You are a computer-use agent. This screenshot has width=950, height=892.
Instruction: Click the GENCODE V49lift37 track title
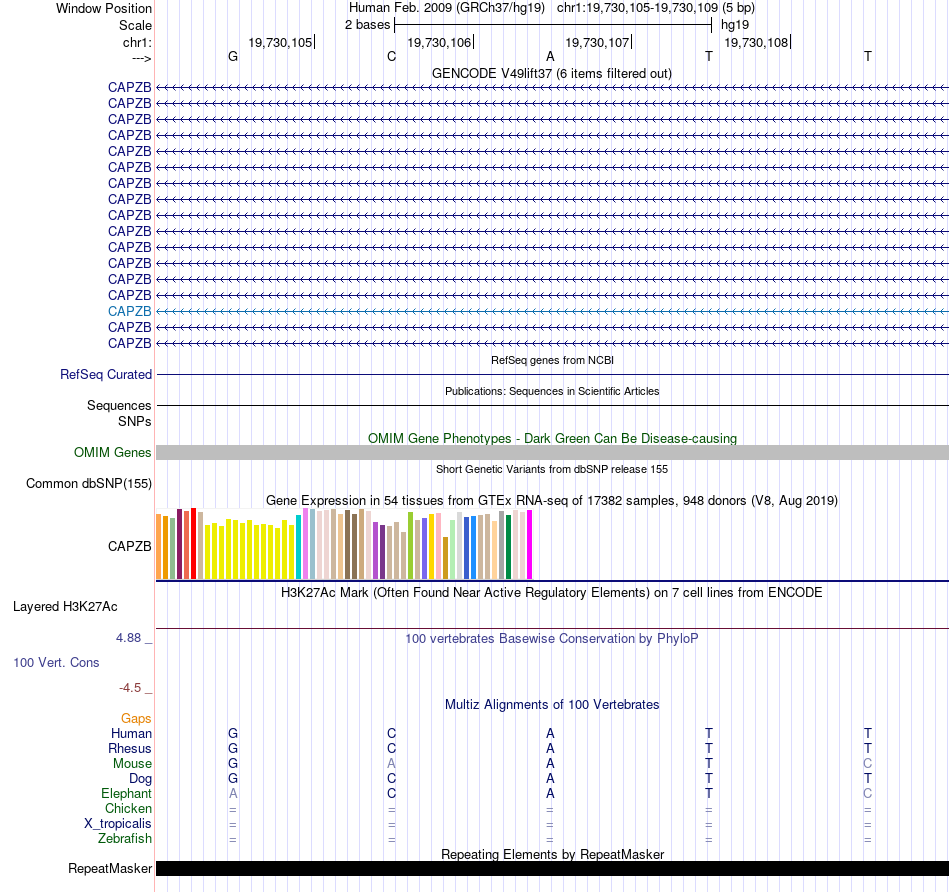(x=552, y=73)
